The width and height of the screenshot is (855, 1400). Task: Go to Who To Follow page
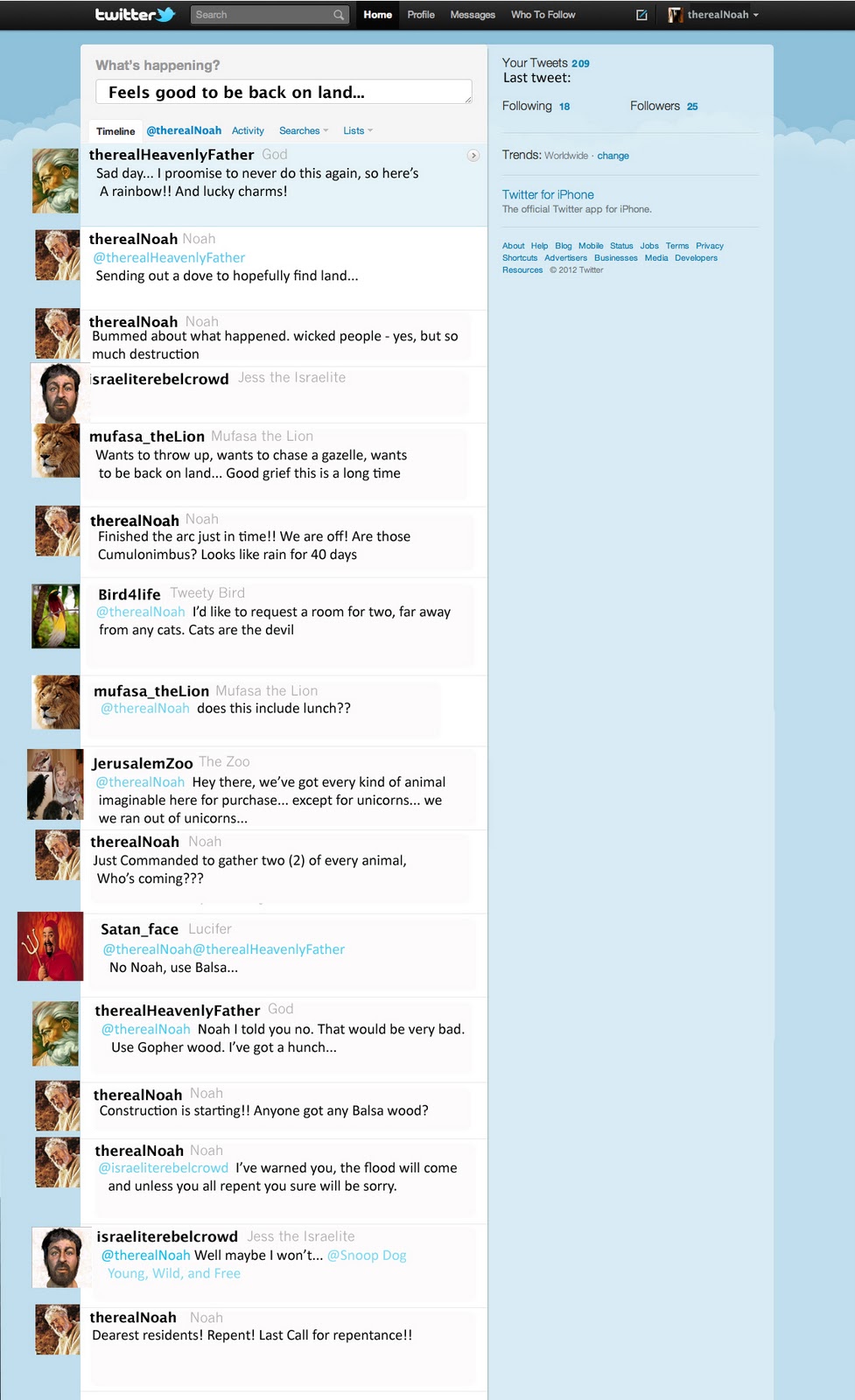543,15
